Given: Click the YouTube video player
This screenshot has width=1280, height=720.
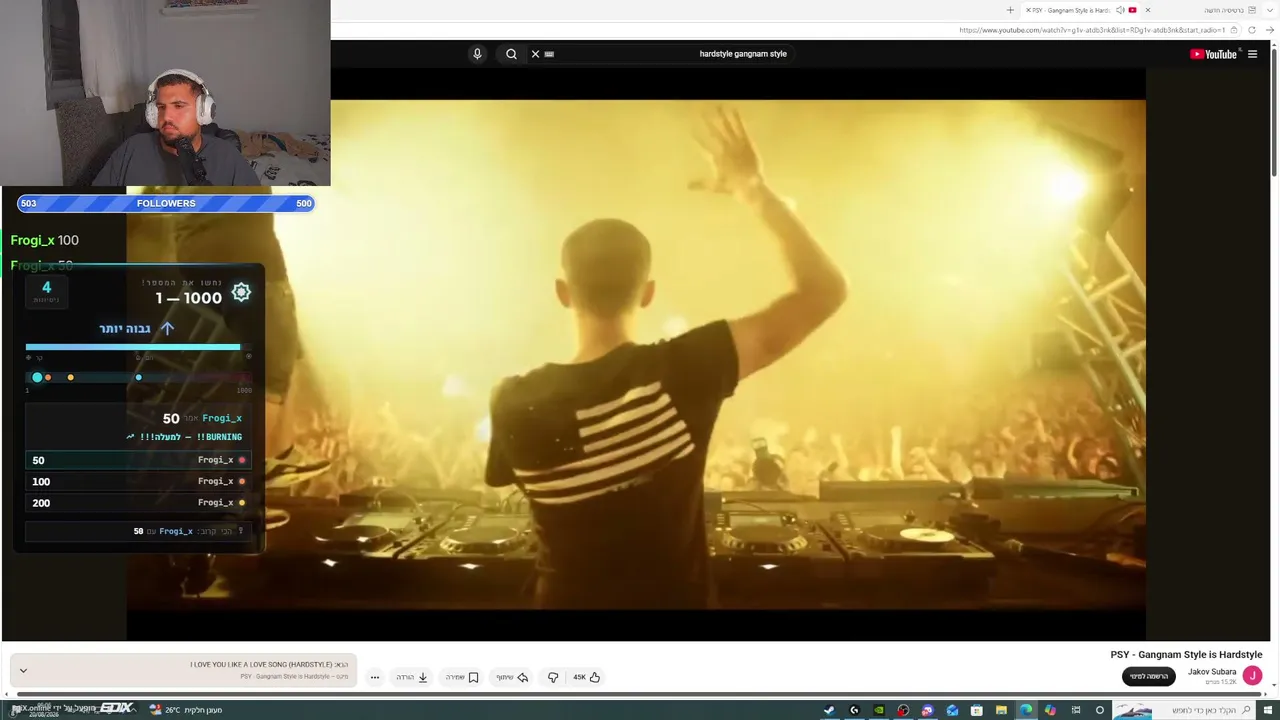Looking at the screenshot, I should pos(638,354).
